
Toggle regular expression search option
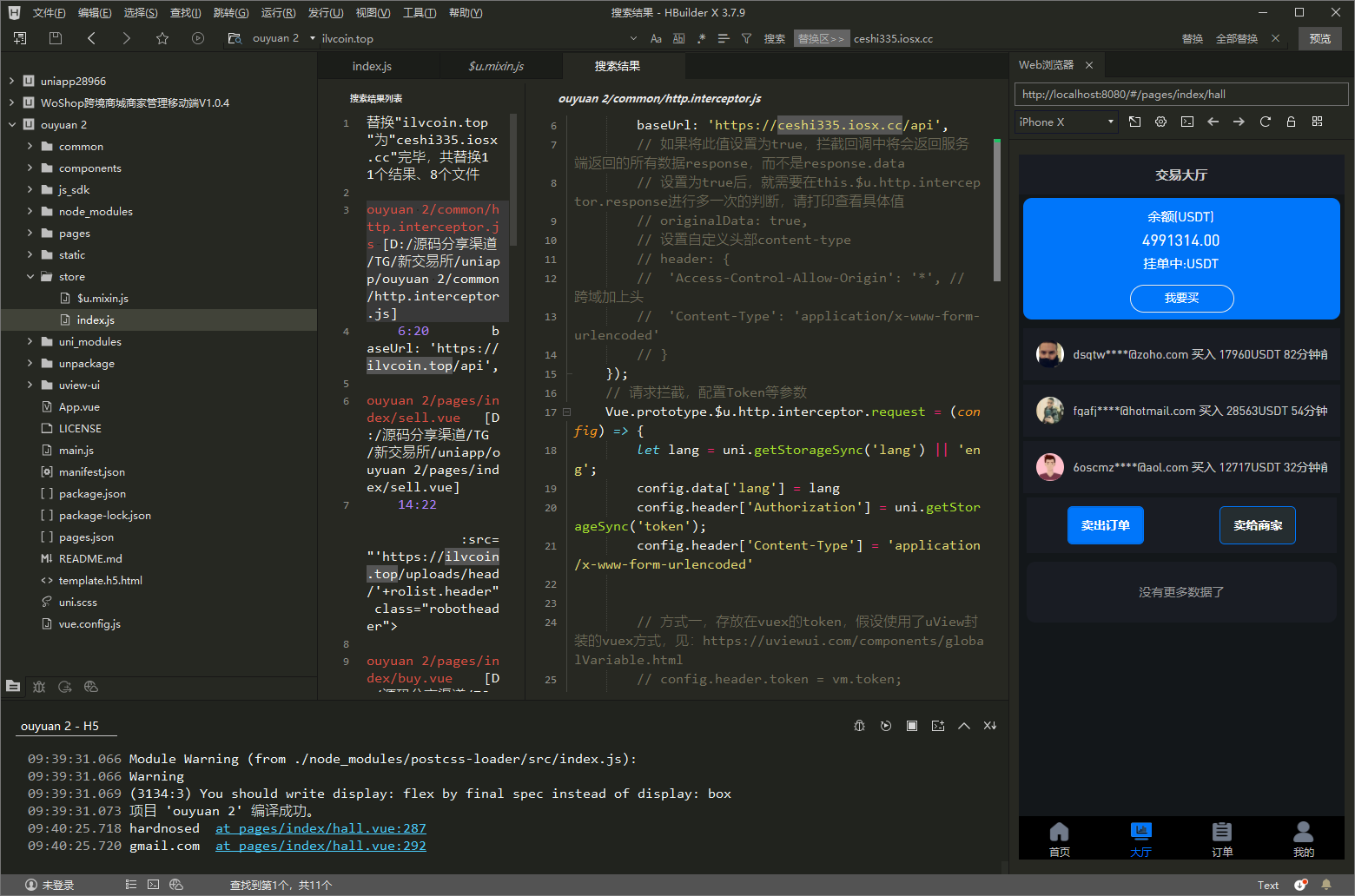701,38
